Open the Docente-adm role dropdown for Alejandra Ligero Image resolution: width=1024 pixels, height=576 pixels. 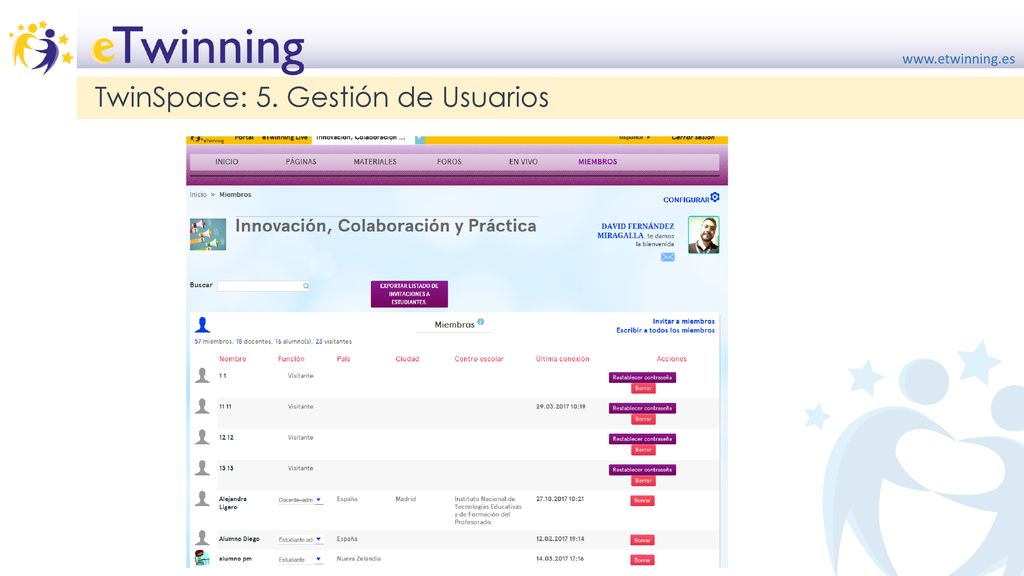point(300,500)
